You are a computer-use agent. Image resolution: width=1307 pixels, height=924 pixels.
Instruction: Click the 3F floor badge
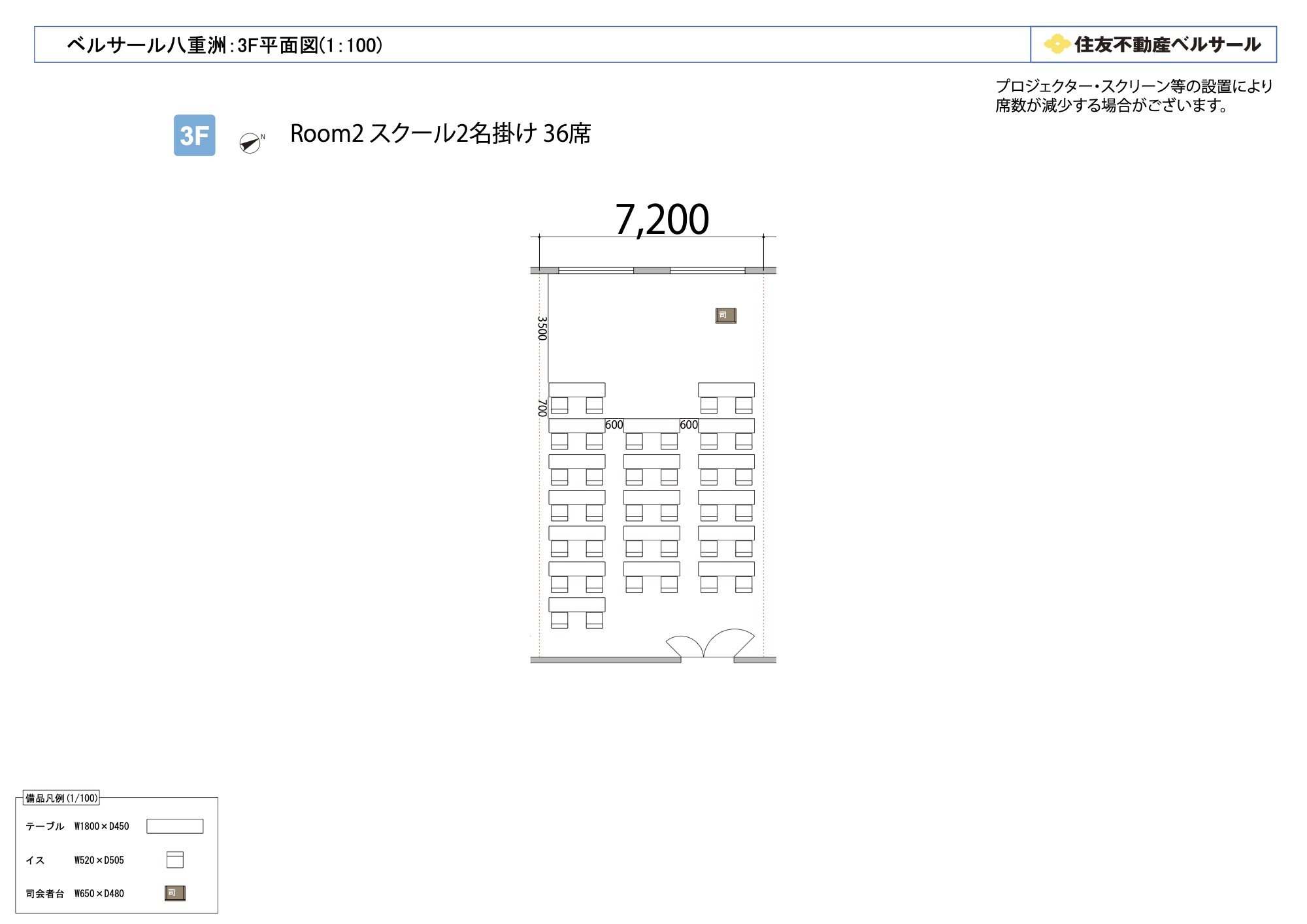click(x=194, y=135)
